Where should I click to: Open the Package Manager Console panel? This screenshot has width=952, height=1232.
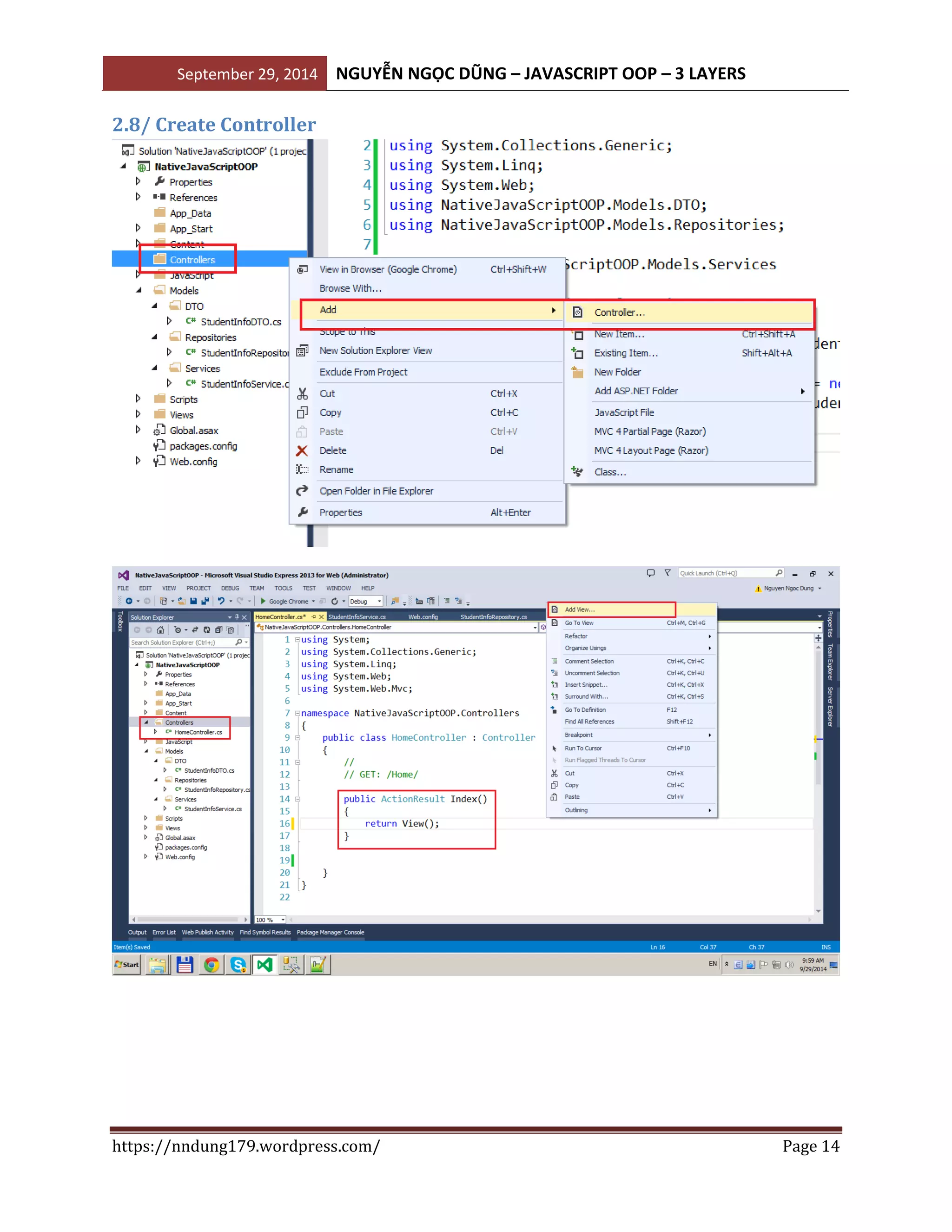(x=330, y=933)
